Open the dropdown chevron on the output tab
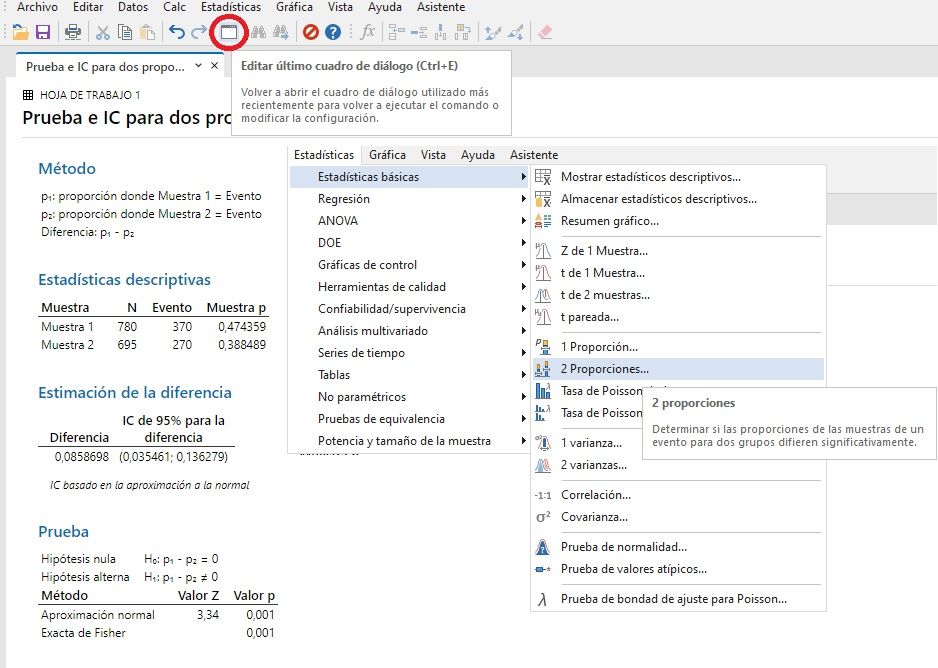The height and width of the screenshot is (668, 938). (x=198, y=66)
